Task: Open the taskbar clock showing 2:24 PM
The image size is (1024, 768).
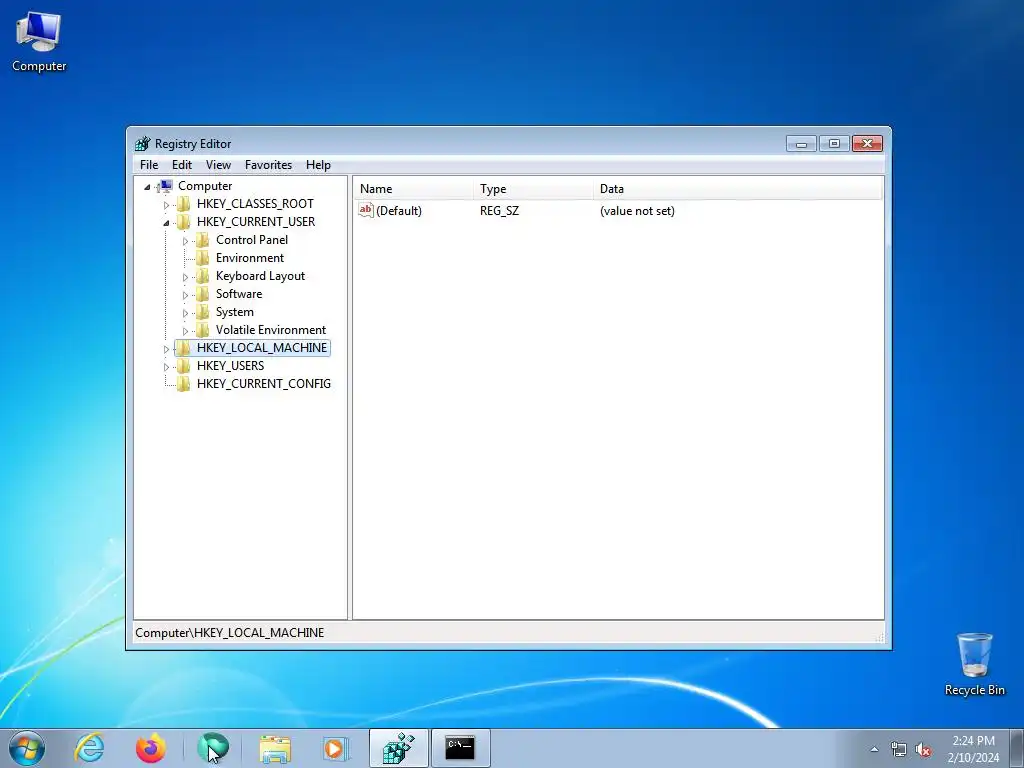Action: pyautogui.click(x=973, y=749)
